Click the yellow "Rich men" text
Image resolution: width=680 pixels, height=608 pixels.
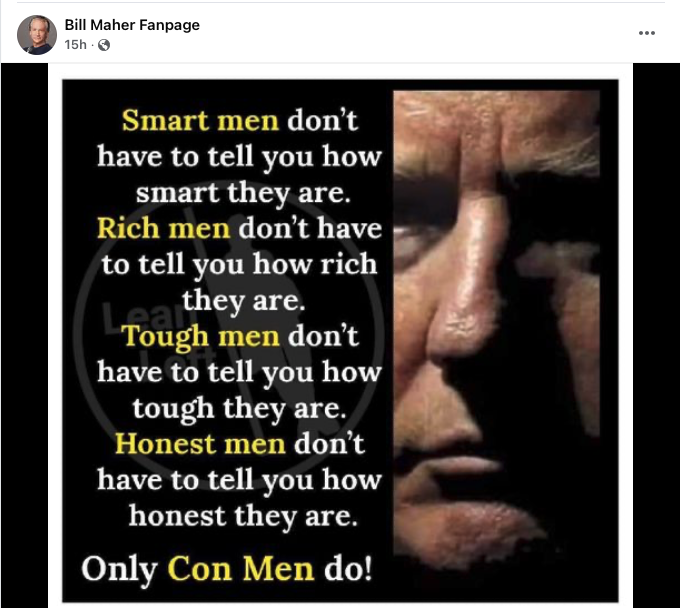coord(163,228)
